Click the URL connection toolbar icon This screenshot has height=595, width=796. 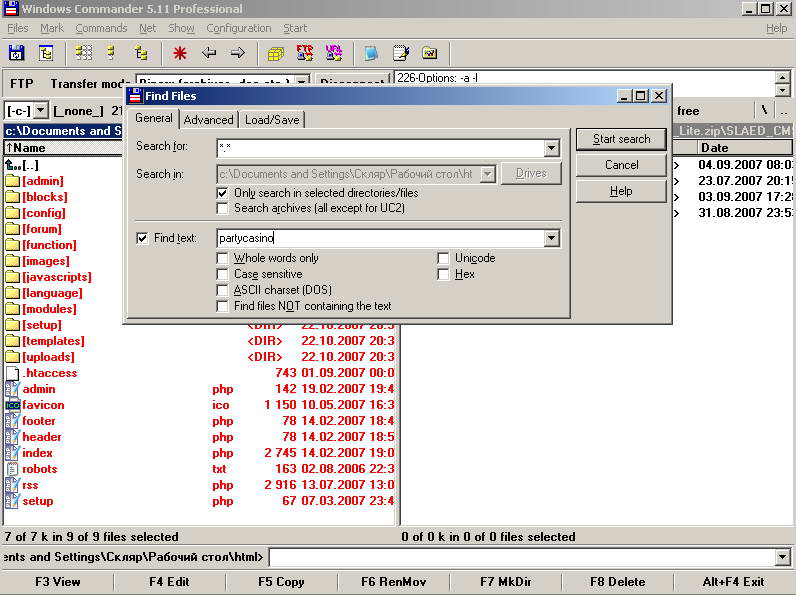(x=333, y=53)
